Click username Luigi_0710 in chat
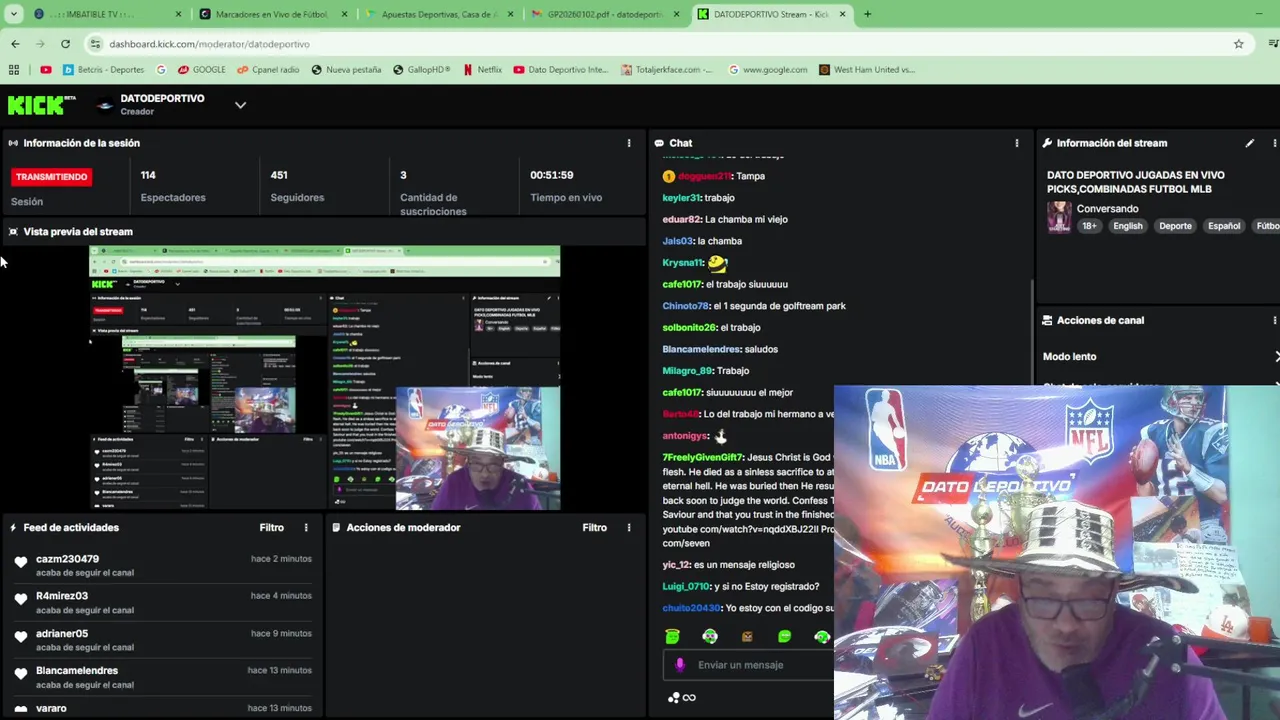1280x720 pixels. tap(686, 586)
